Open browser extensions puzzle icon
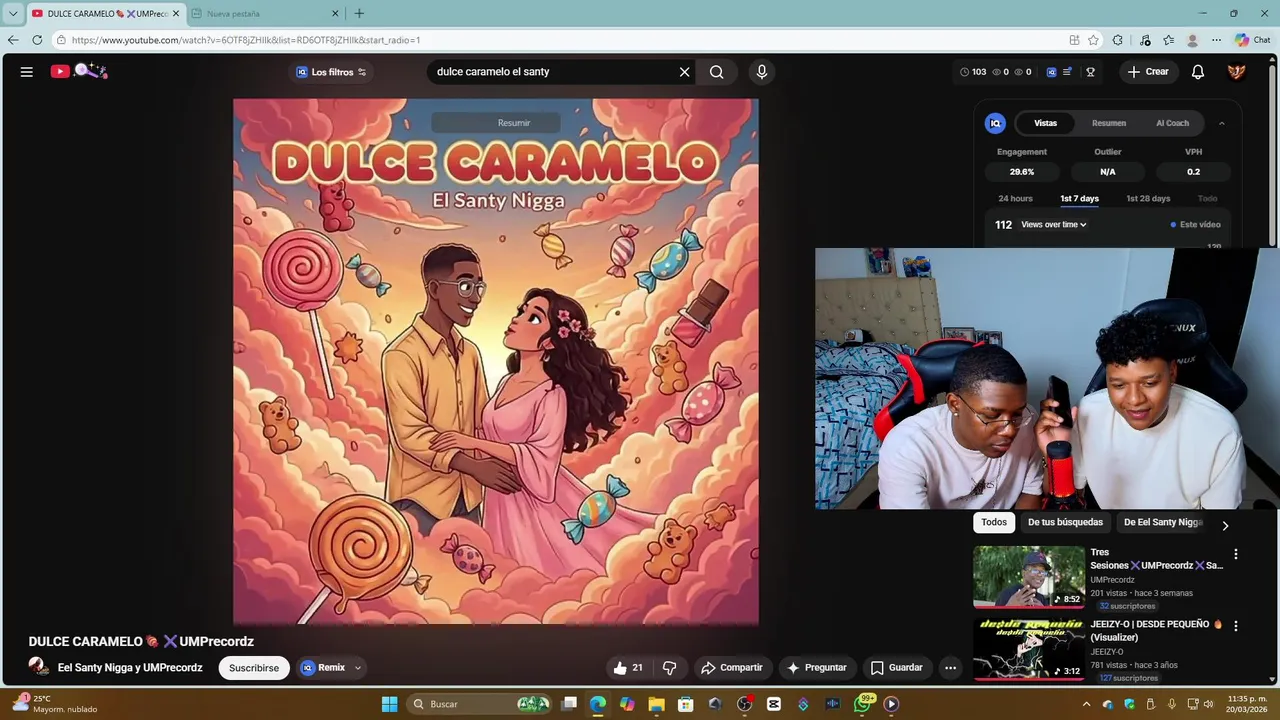 pyautogui.click(x=1118, y=40)
